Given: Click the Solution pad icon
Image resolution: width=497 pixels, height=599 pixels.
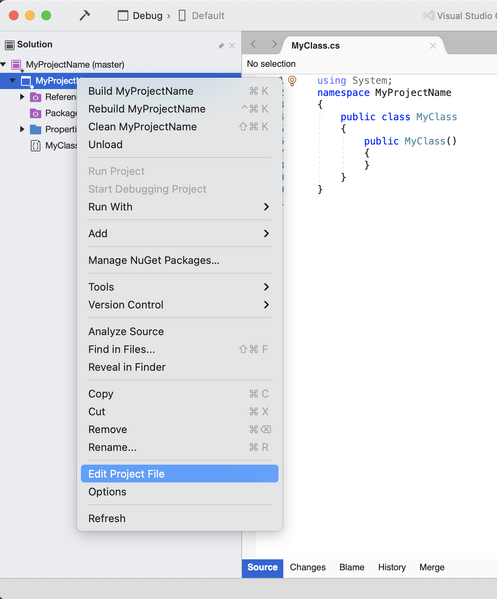Looking at the screenshot, I should [10, 45].
